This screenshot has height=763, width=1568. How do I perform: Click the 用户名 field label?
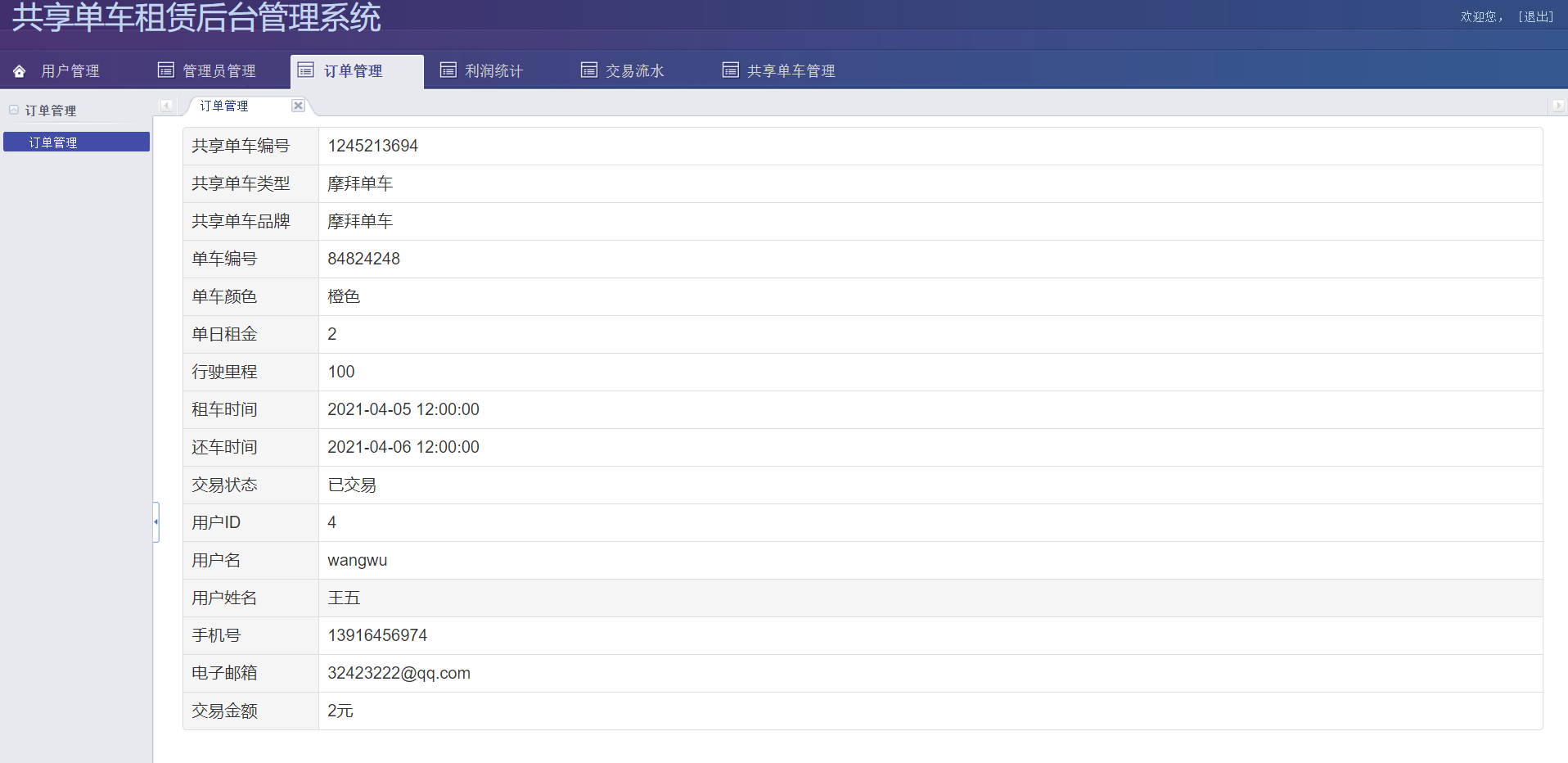coord(216,560)
